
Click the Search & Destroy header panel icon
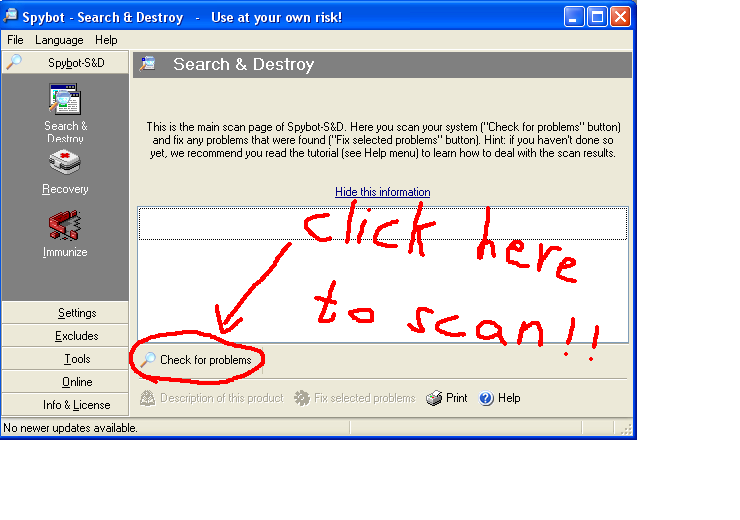[148, 64]
